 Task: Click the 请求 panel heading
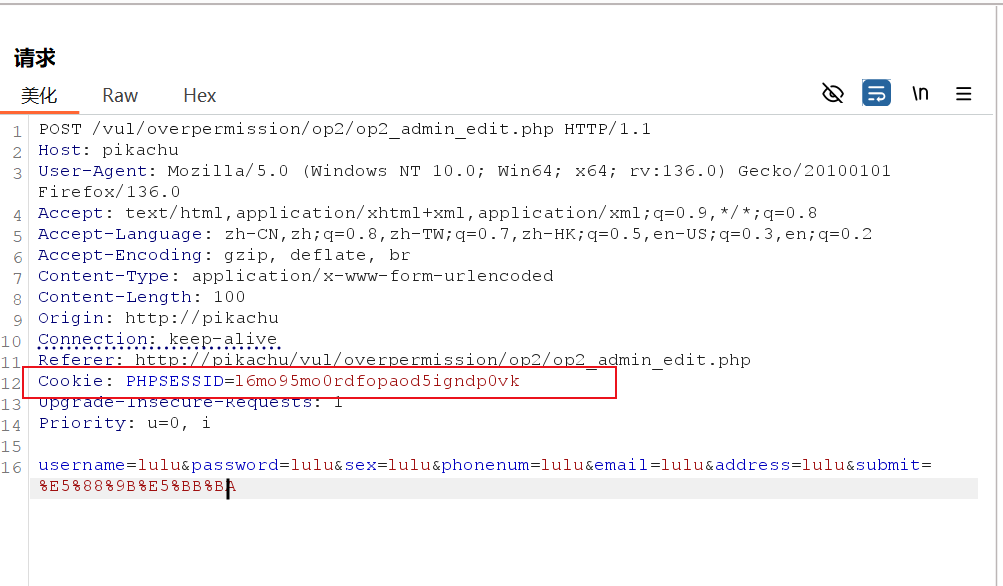tap(35, 58)
